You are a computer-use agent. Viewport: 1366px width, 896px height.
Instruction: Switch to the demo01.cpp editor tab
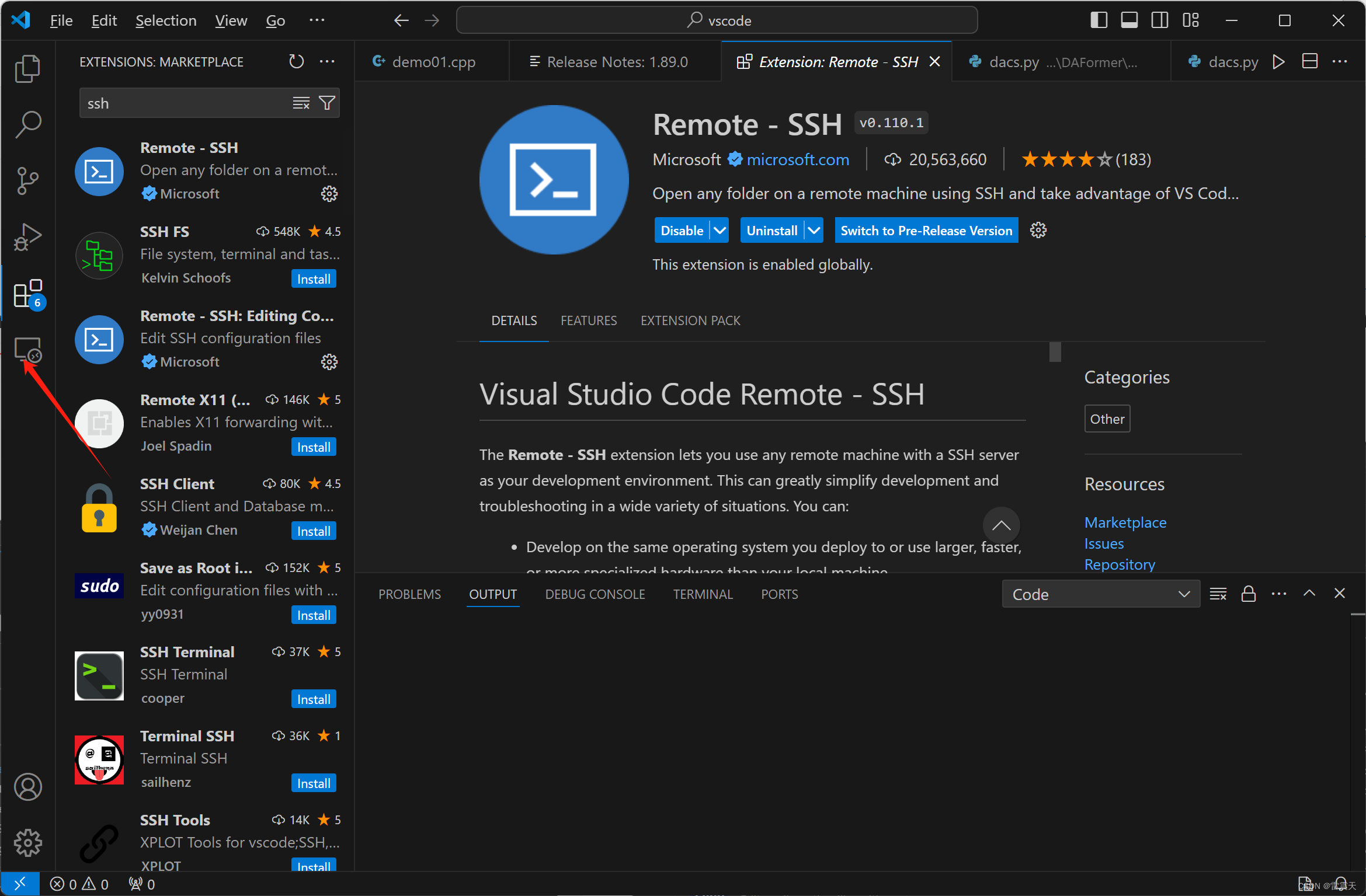(x=432, y=61)
